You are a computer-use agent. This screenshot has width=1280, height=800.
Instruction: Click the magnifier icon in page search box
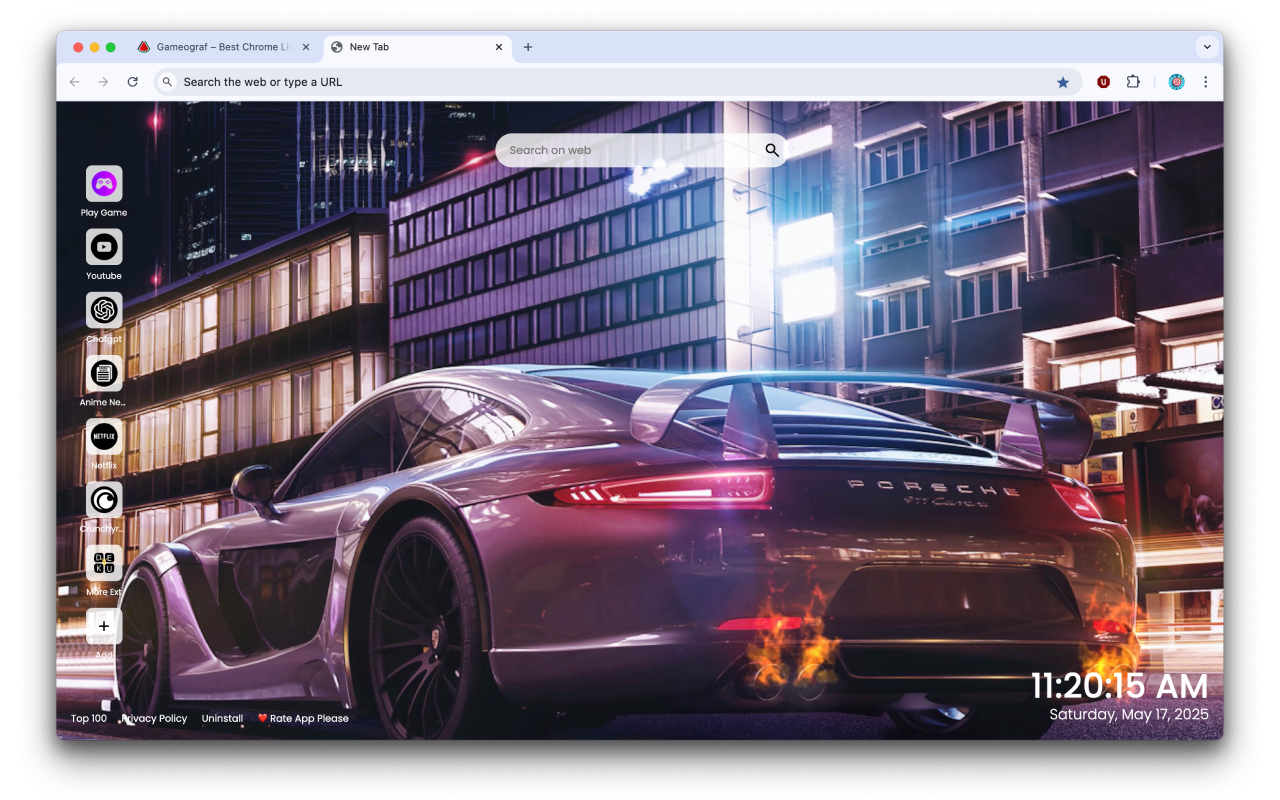(772, 150)
